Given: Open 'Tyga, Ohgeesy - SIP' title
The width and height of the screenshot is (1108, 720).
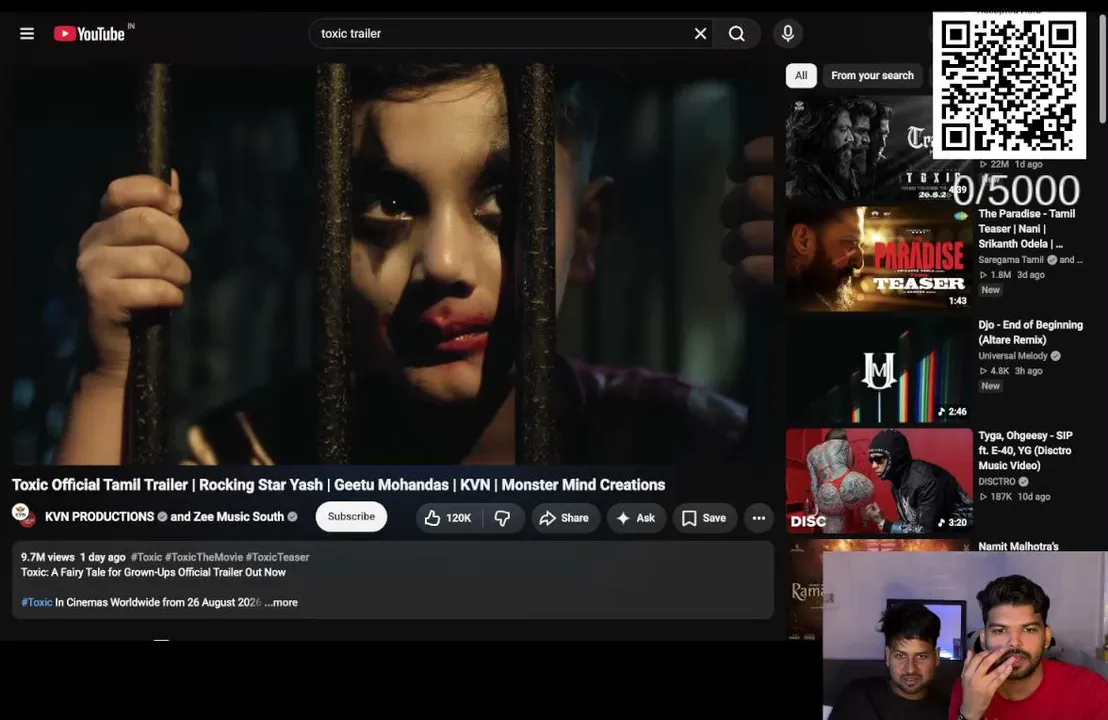Looking at the screenshot, I should point(1025,450).
